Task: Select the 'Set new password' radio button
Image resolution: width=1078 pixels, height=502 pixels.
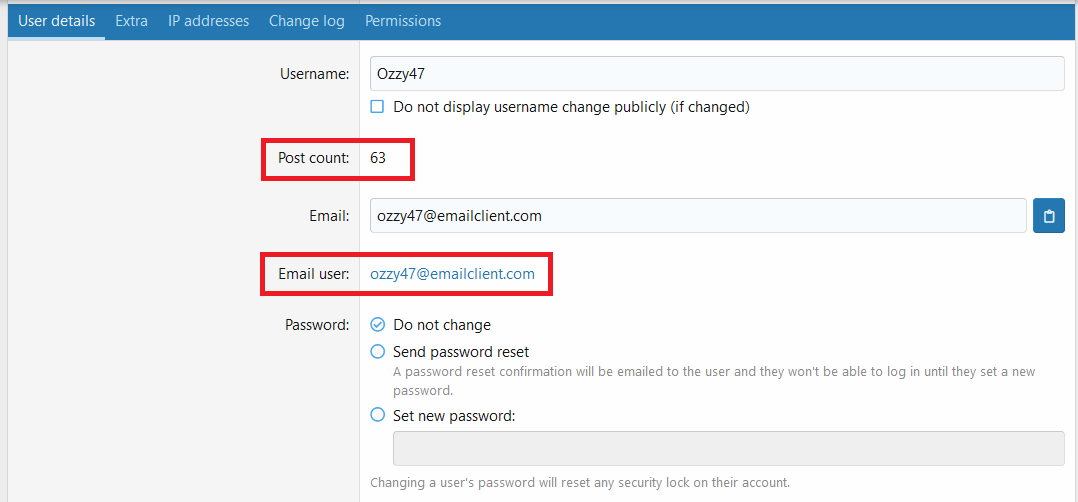Action: (378, 415)
